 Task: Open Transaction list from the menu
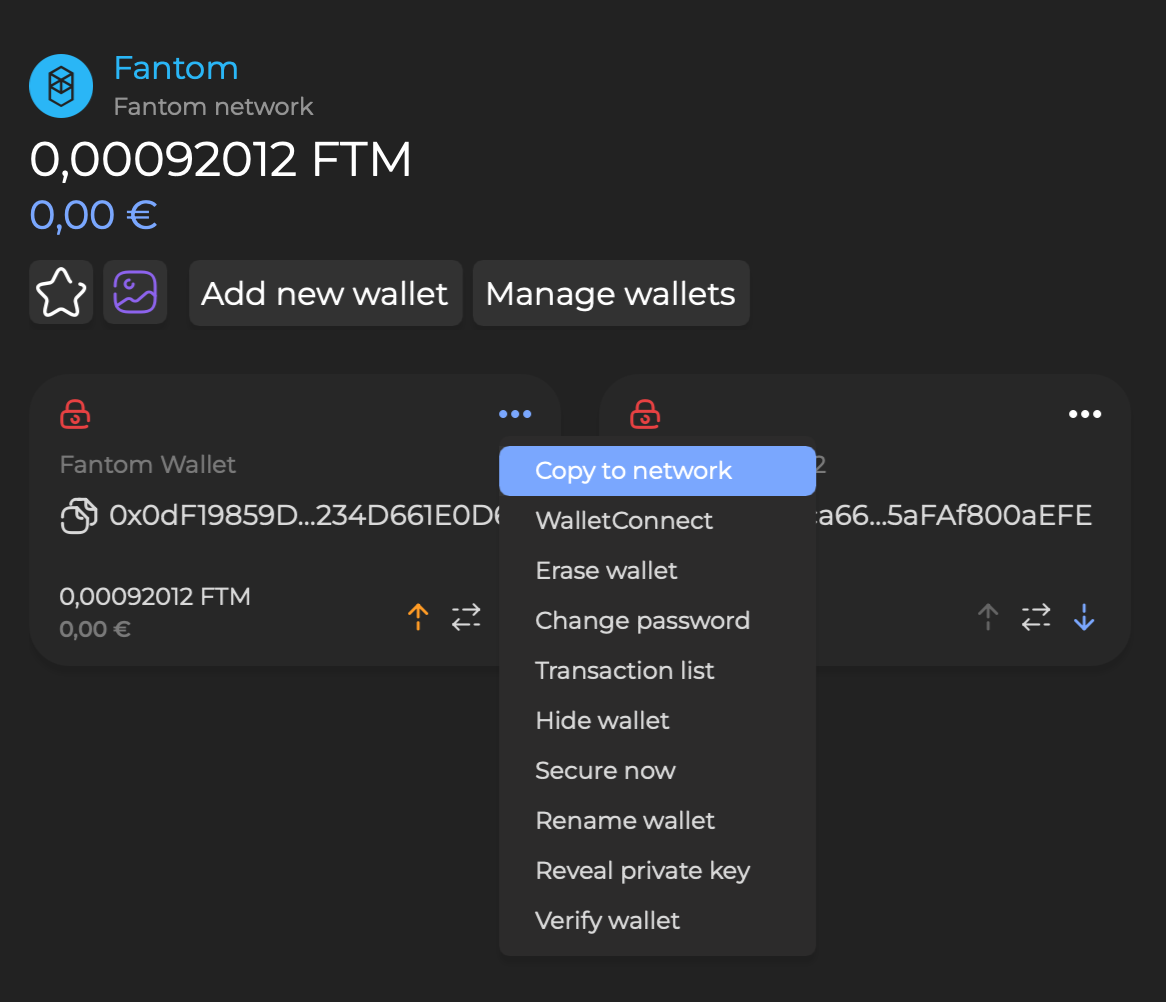[657, 670]
